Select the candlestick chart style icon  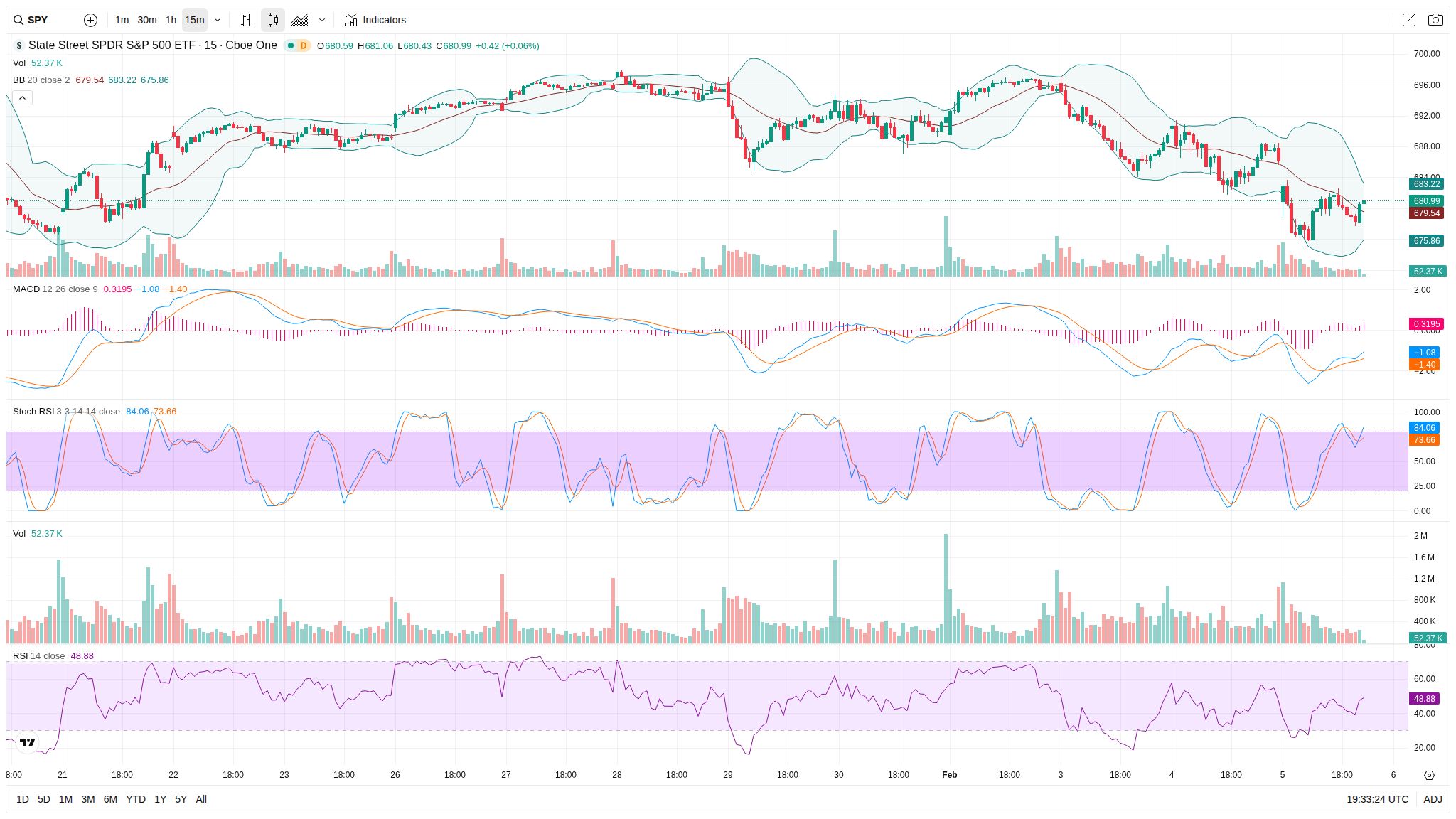273,20
